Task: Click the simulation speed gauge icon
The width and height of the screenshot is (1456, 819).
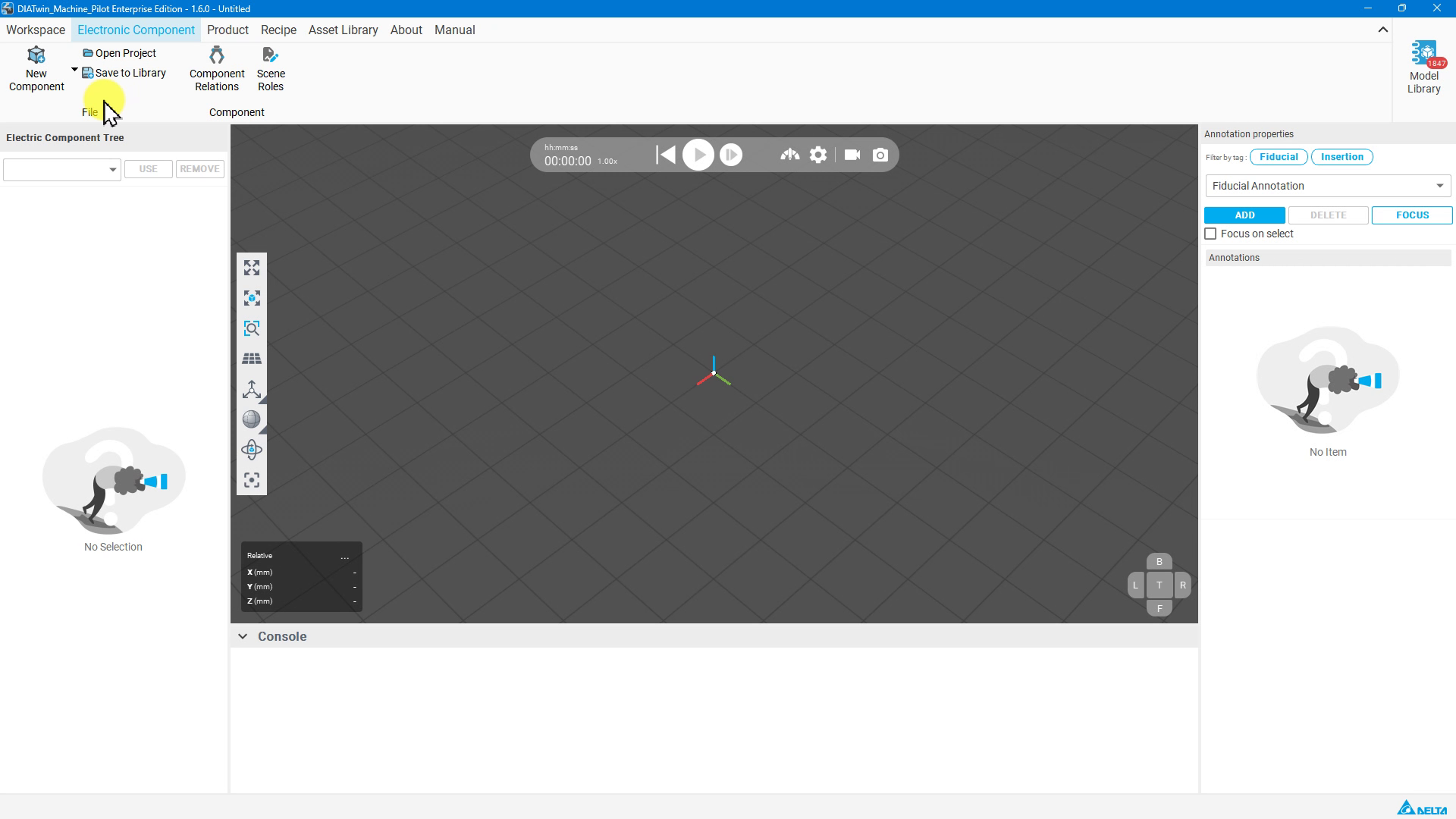Action: [789, 155]
